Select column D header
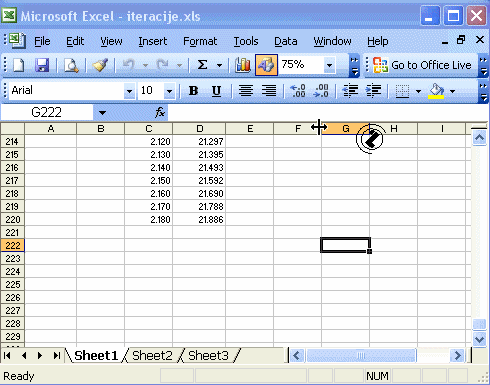Image resolution: width=490 pixels, height=385 pixels. [199, 128]
